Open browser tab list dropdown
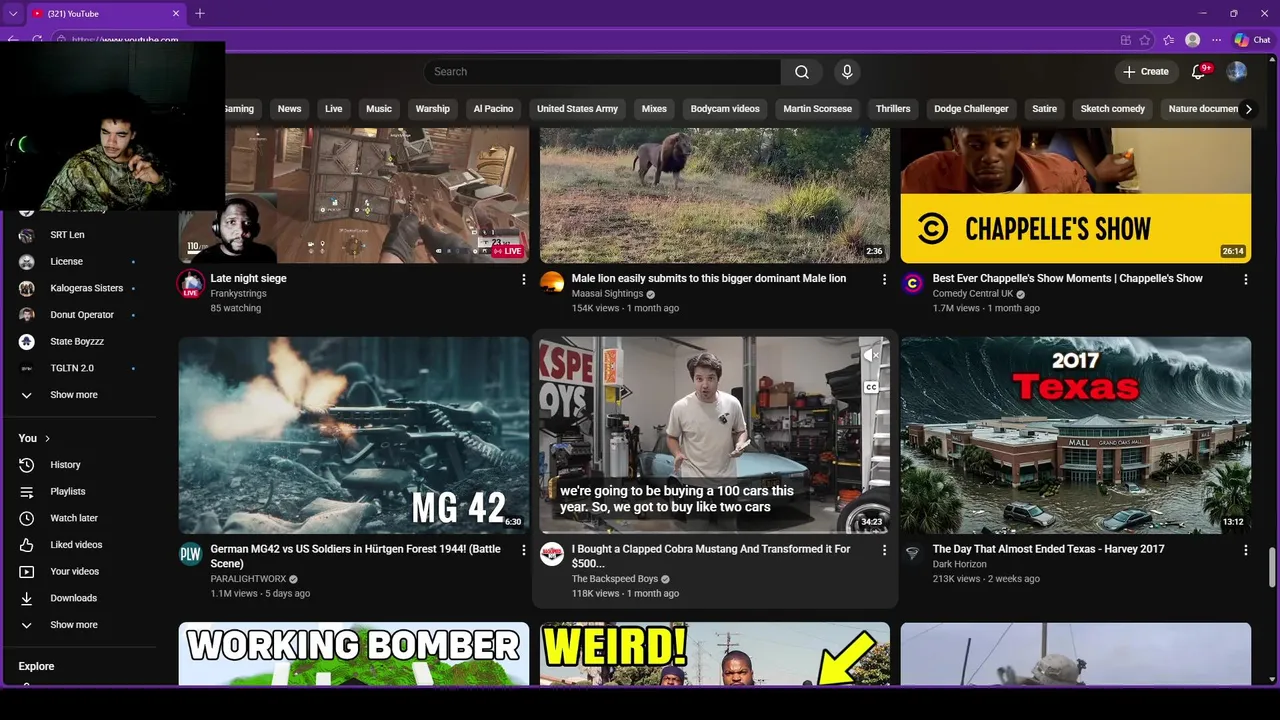1280x720 pixels. (13, 14)
